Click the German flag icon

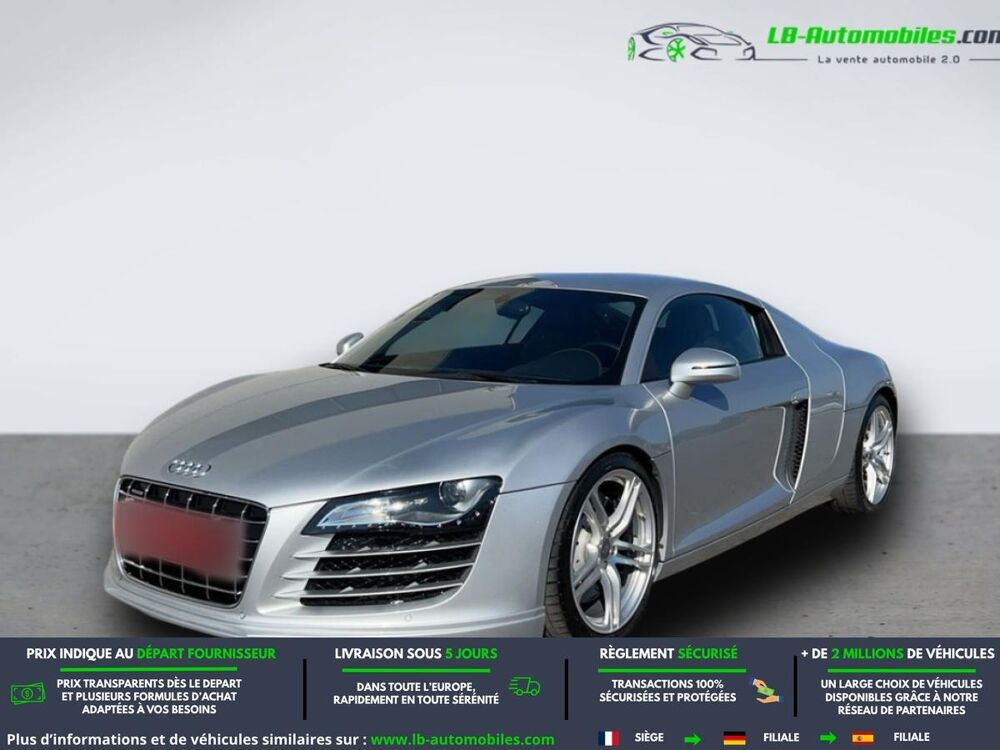click(x=734, y=738)
